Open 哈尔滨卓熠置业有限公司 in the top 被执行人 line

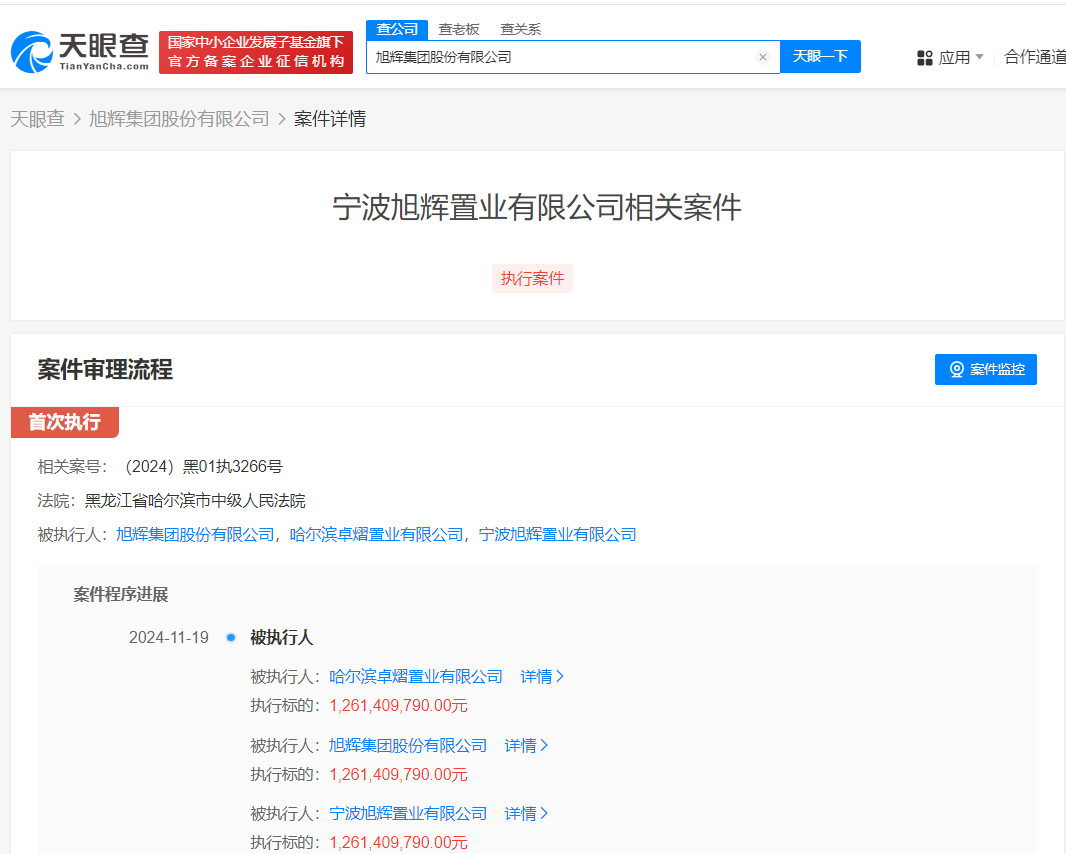pos(377,535)
